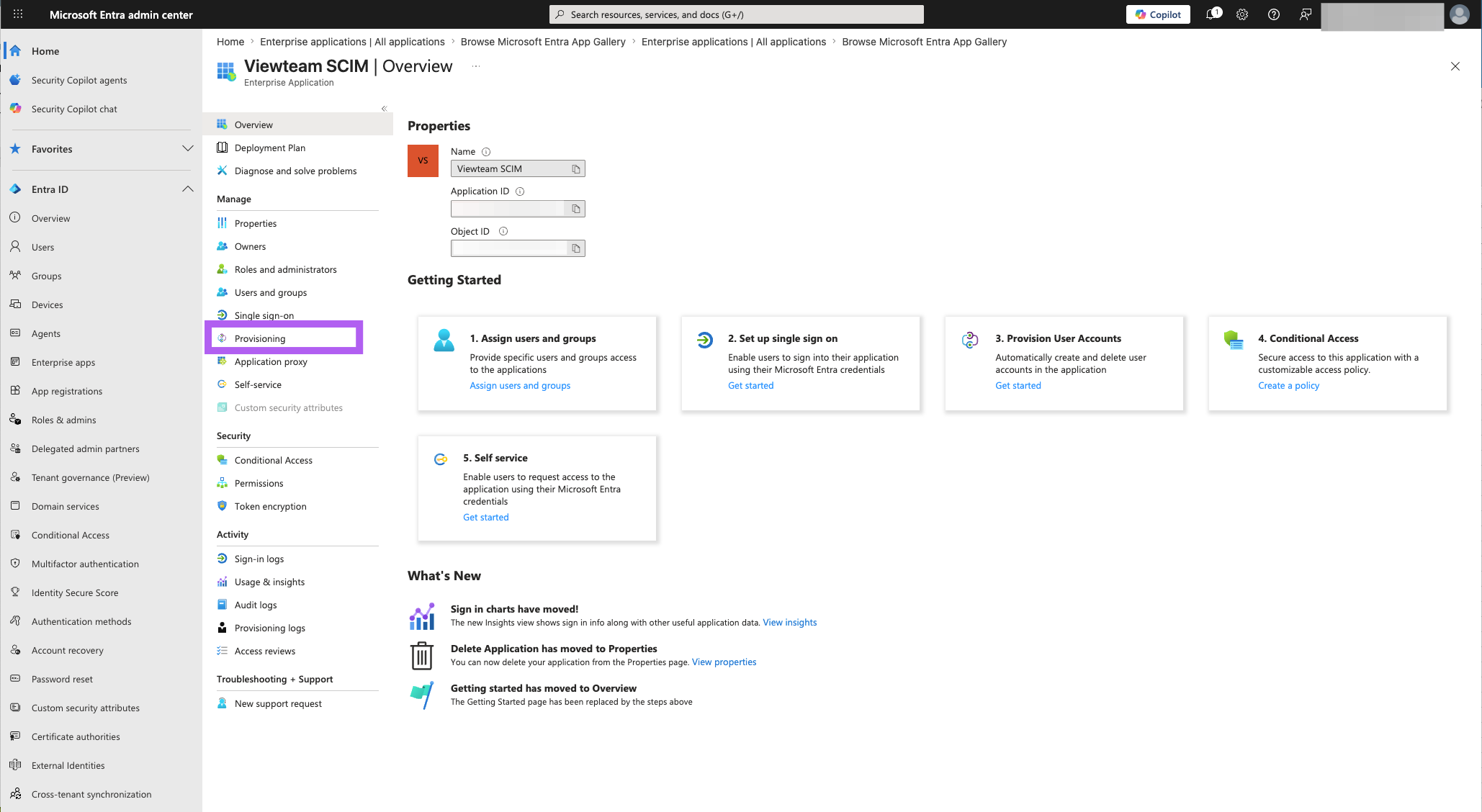Click the View insights link
Viewport: 1482px width, 812px height.
tap(789, 623)
